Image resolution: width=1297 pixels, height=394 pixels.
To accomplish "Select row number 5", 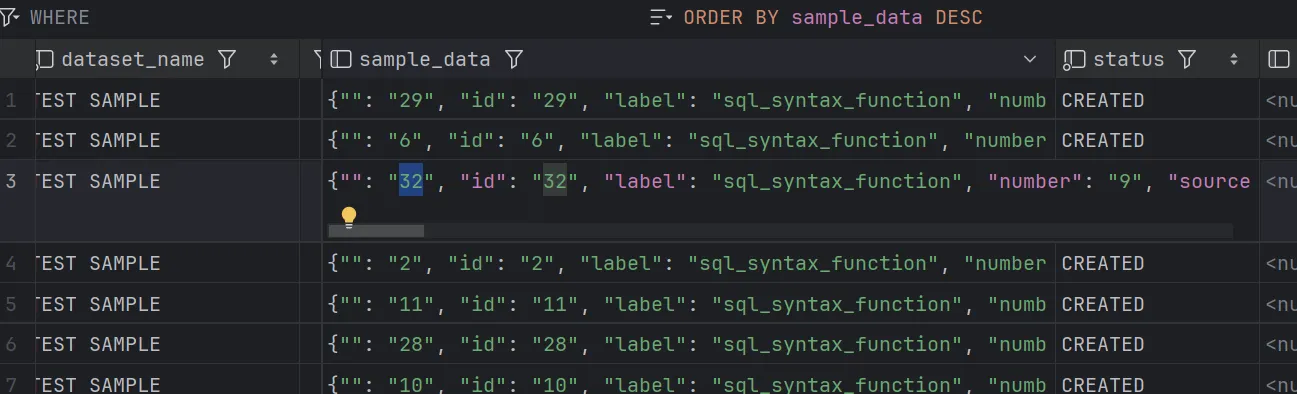I will (x=11, y=304).
